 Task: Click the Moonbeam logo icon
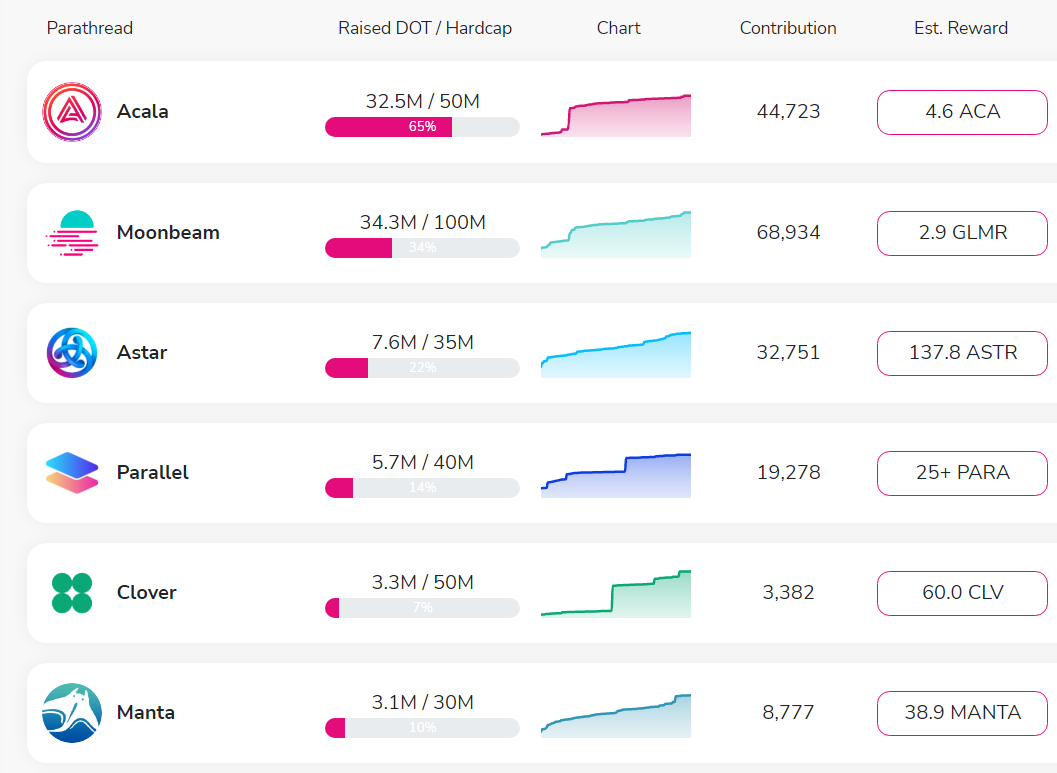point(72,233)
